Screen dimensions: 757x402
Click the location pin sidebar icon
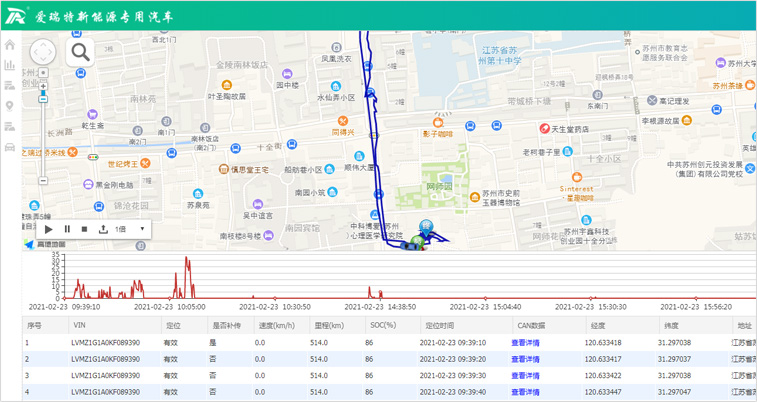pos(10,106)
